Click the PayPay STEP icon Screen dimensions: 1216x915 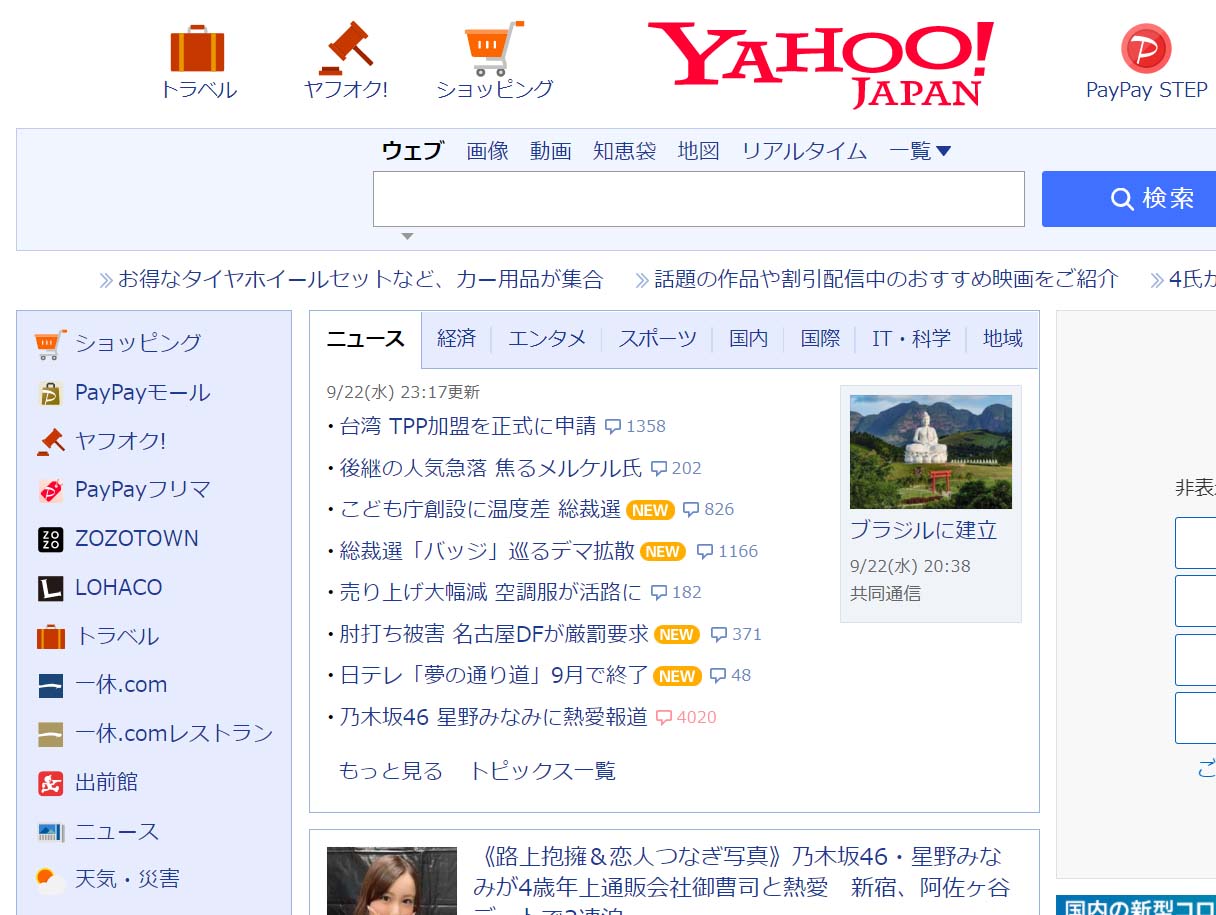pyautogui.click(x=1146, y=48)
